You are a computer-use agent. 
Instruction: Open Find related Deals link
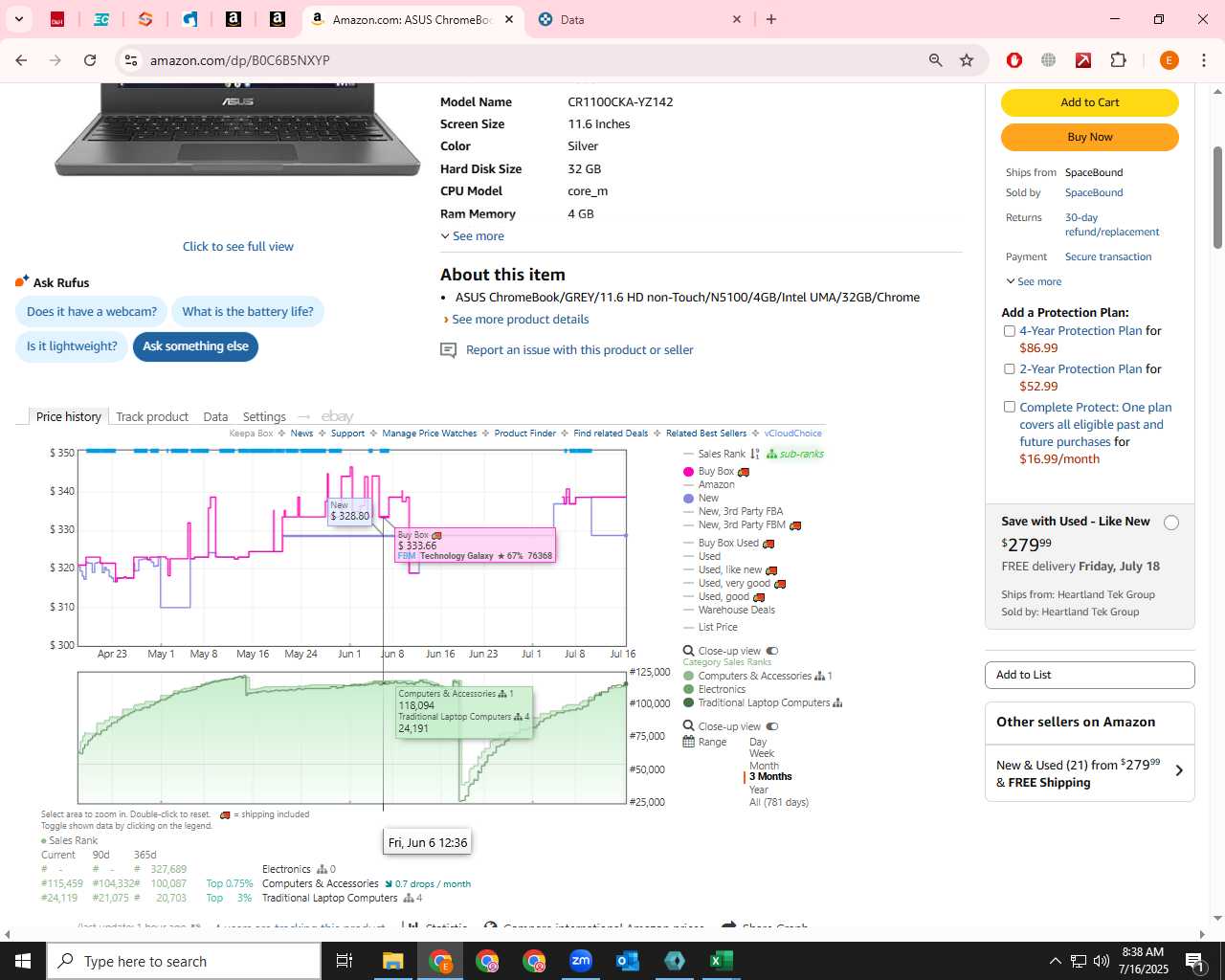pos(611,434)
